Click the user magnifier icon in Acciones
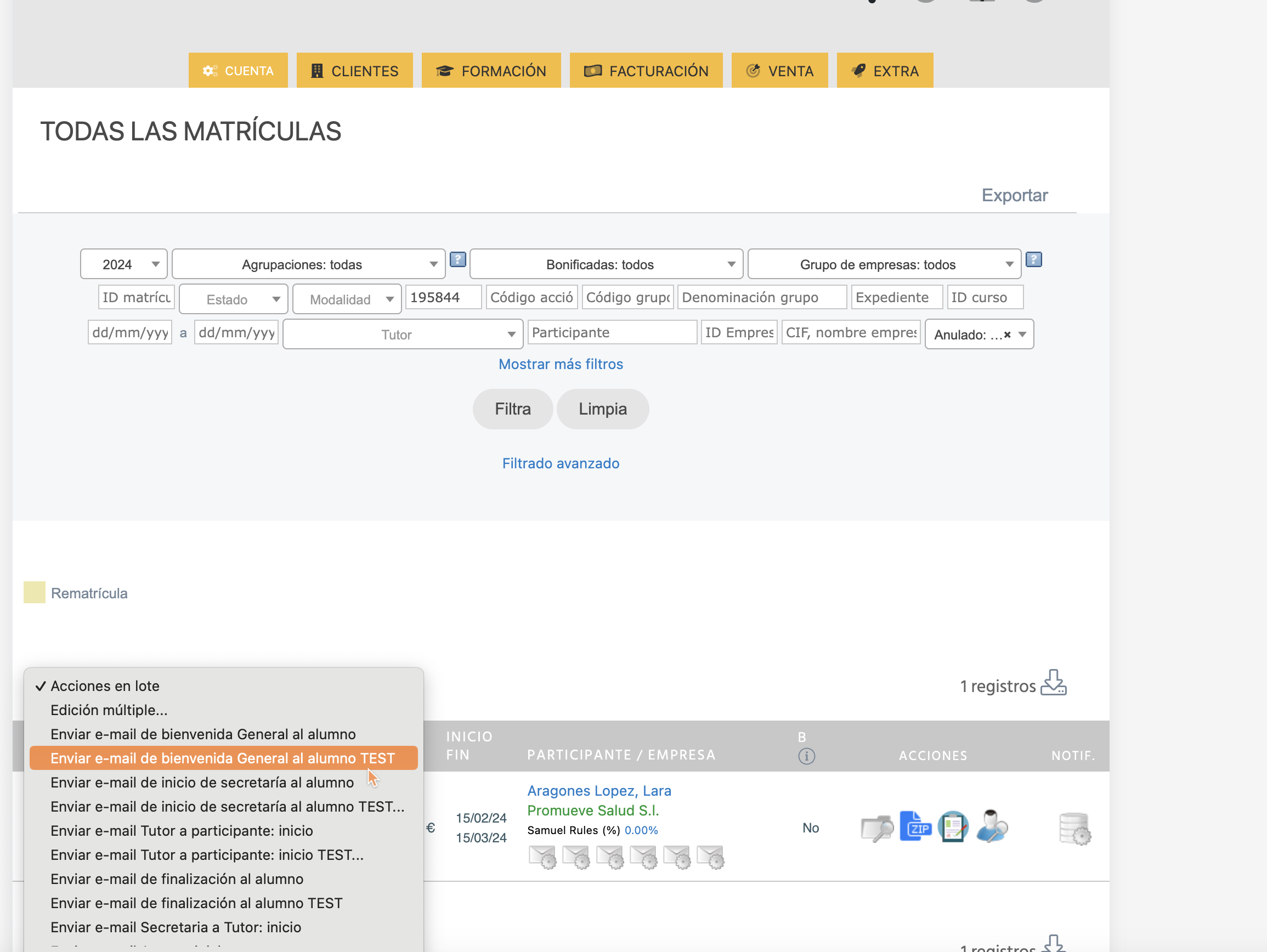 (x=992, y=826)
